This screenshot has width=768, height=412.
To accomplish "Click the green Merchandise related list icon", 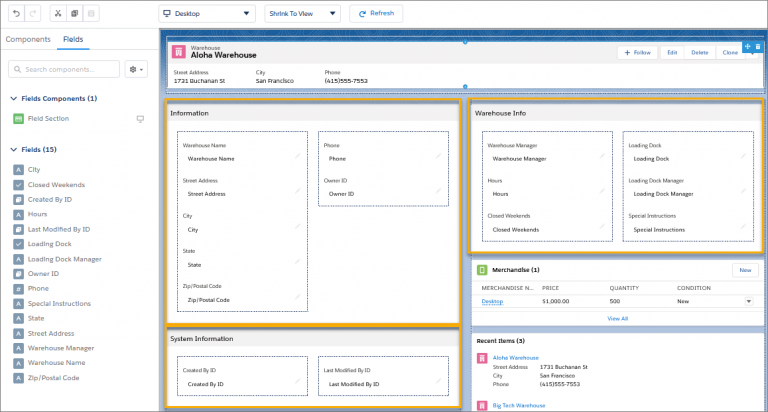I will point(481,270).
